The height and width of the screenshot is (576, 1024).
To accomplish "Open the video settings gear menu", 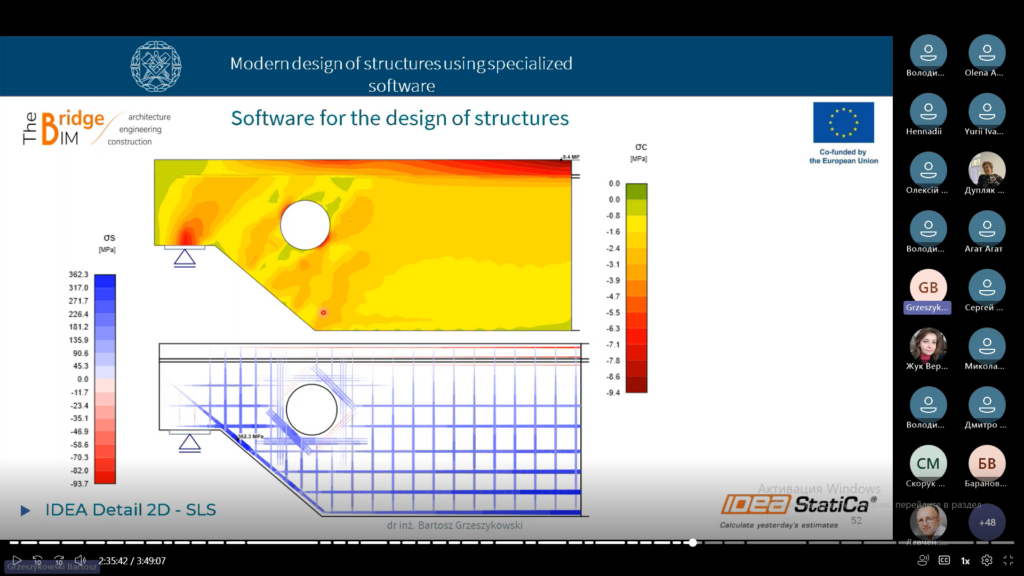I will [x=987, y=561].
